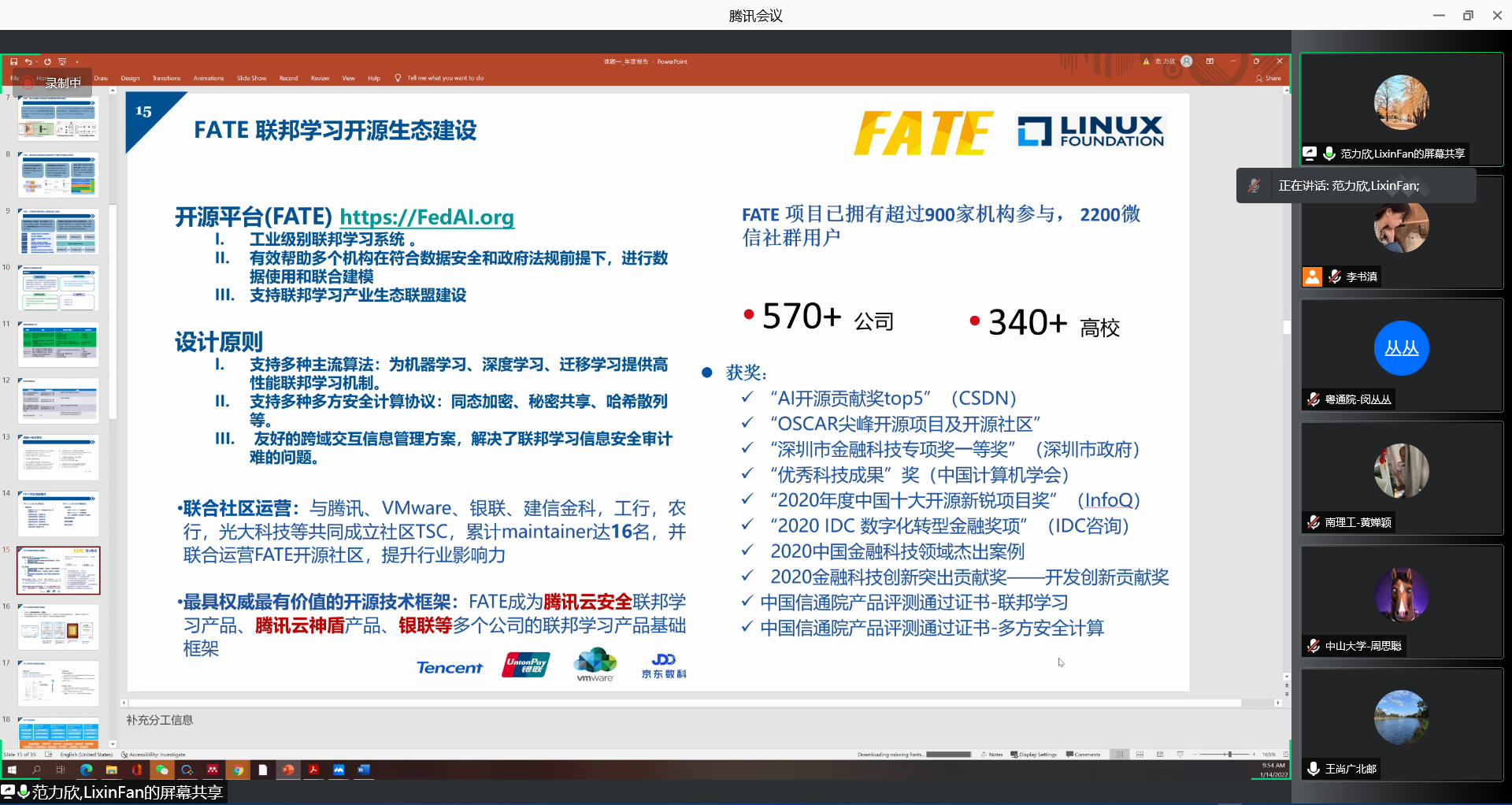Open Microsoft Edge from taskbar
Image resolution: width=1512 pixels, height=805 pixels.
point(87,770)
